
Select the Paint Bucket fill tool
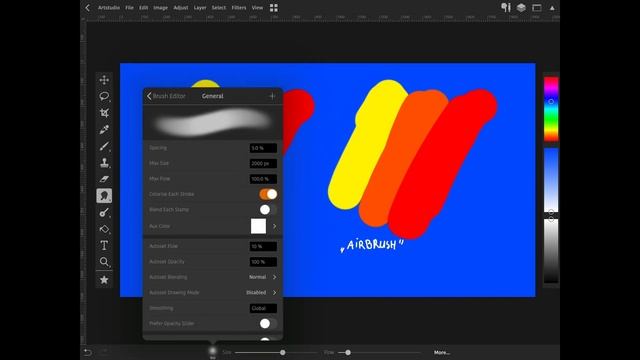point(104,229)
